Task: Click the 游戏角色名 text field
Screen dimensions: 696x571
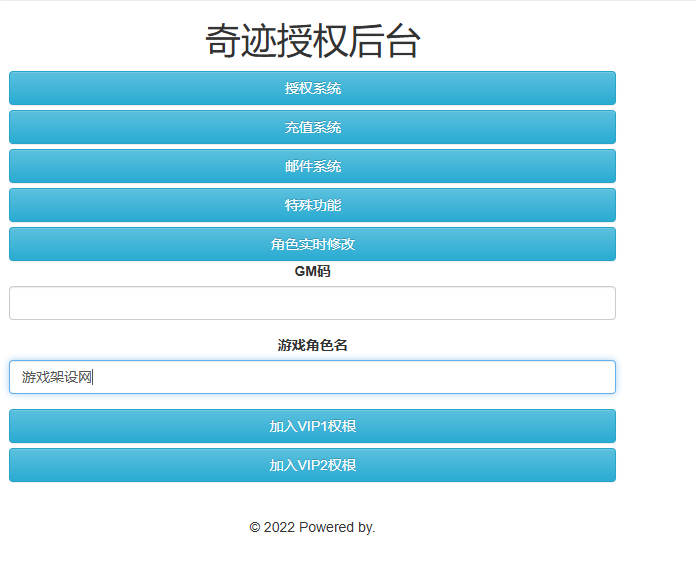Action: [312, 377]
